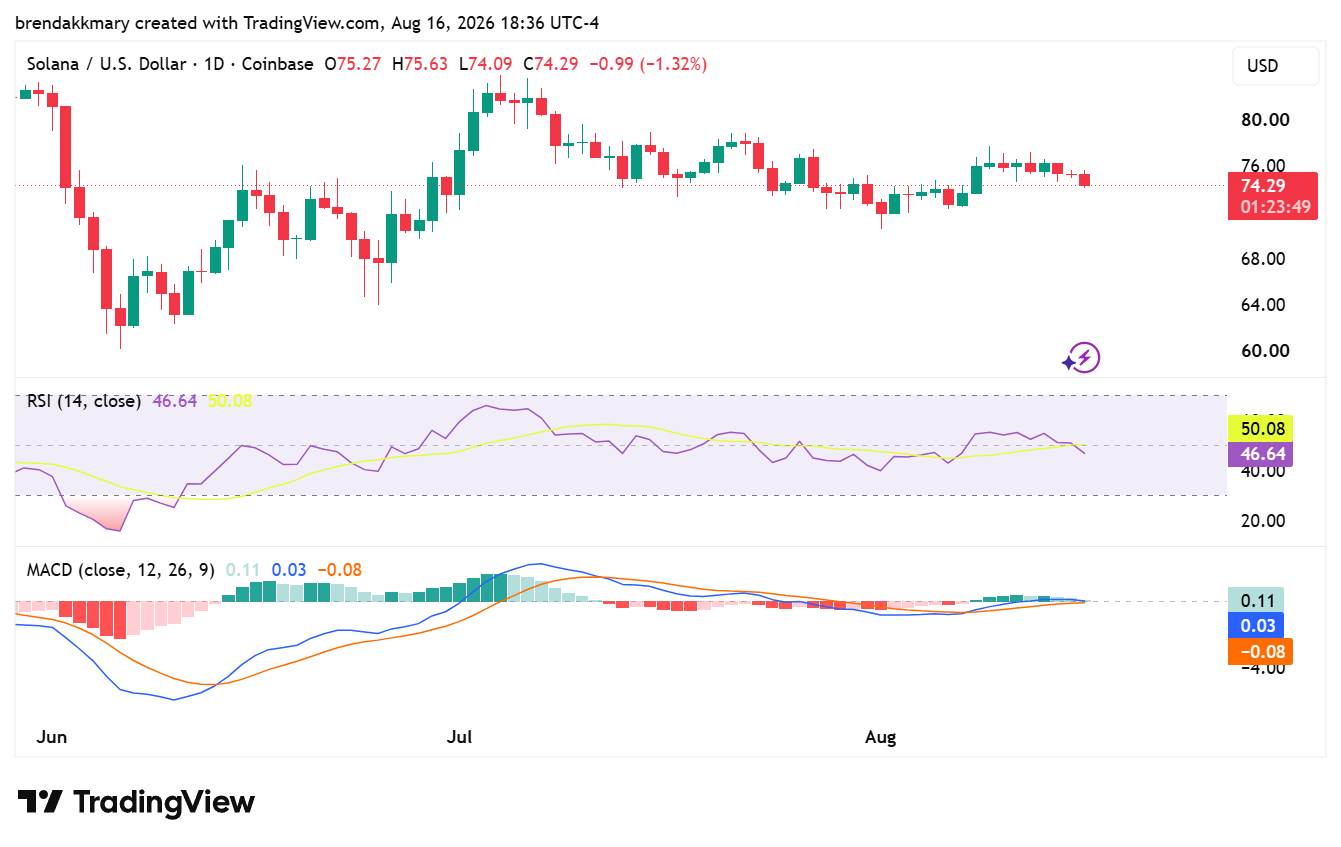The width and height of the screenshot is (1341, 847).
Task: Click the orange -0.08 signal line label
Action: pos(1260,652)
